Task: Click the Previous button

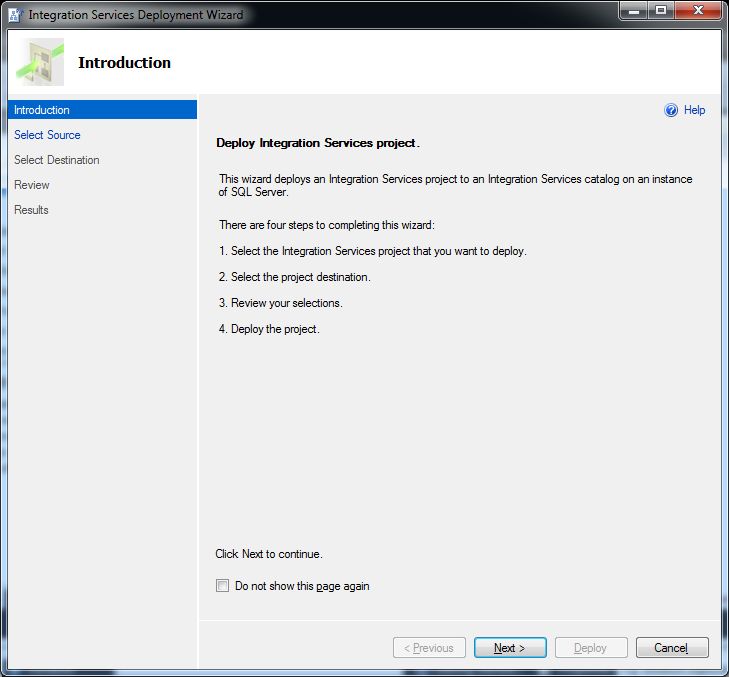Action: [x=429, y=648]
